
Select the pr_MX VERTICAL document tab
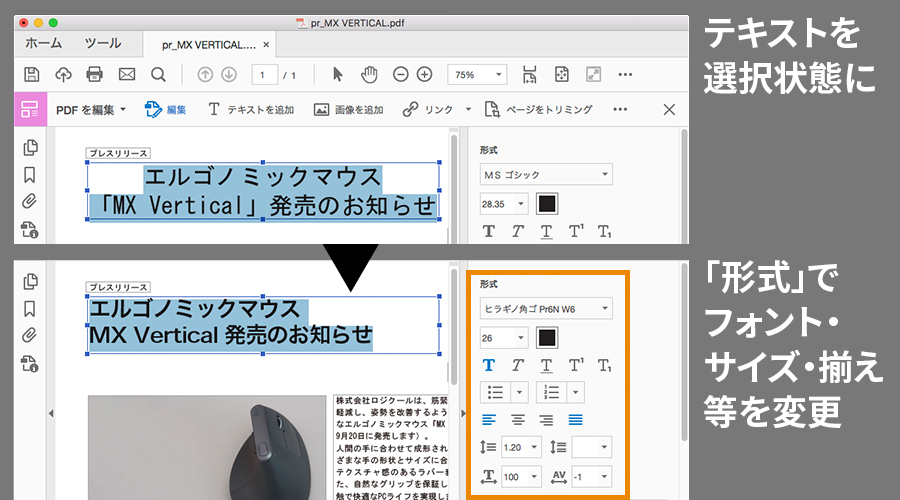pyautogui.click(x=209, y=45)
